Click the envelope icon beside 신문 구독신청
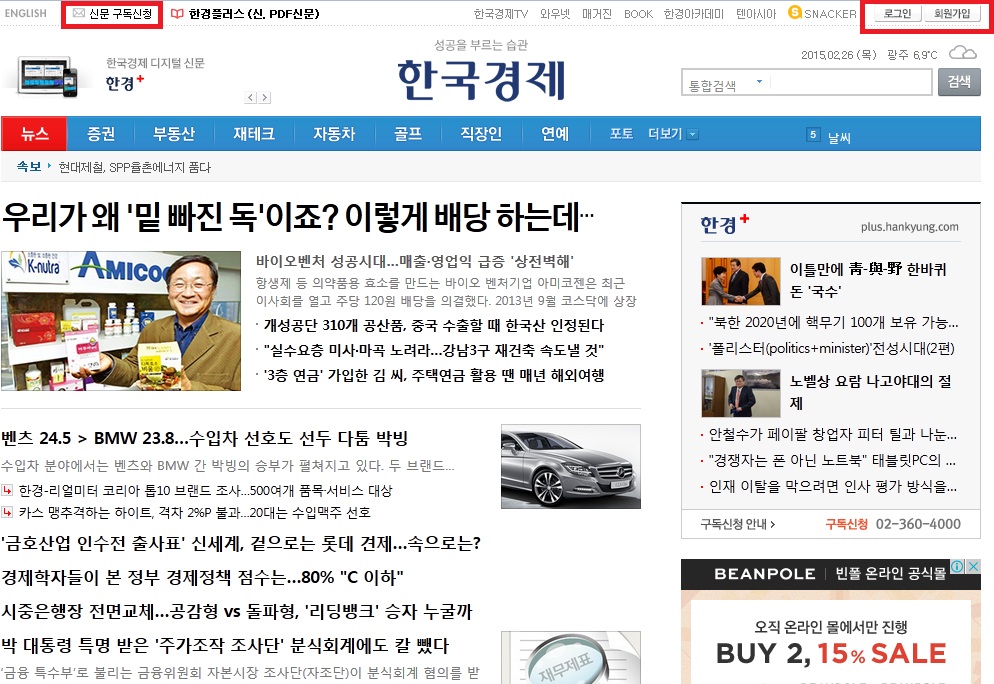994x684 pixels. pos(79,13)
